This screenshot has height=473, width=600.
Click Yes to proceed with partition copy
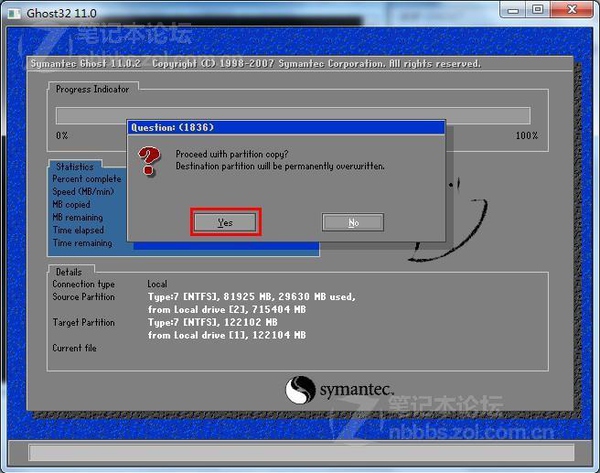pos(225,222)
